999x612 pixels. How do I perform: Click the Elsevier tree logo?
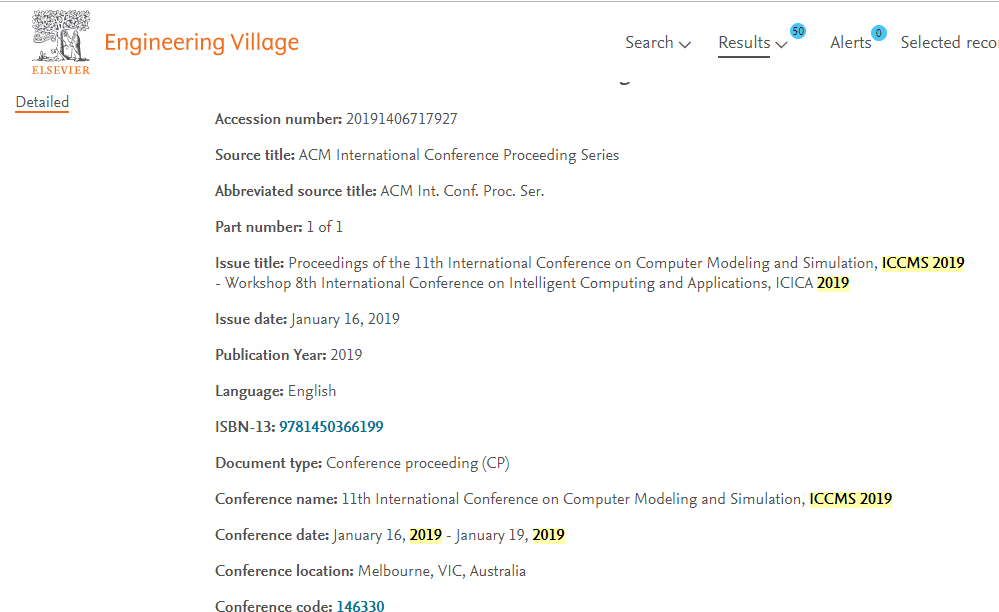(61, 37)
